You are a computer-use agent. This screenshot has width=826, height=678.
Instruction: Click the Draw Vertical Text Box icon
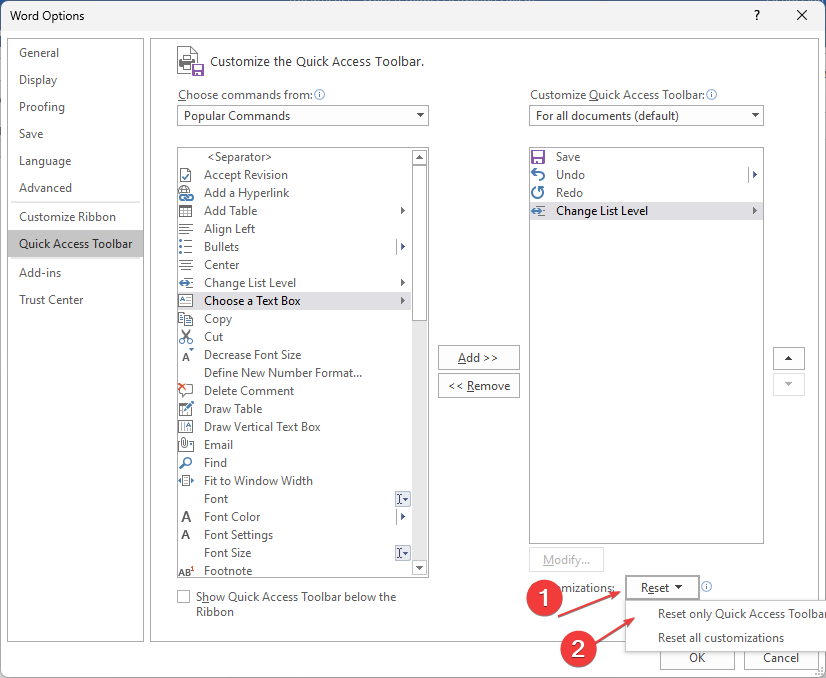185,427
